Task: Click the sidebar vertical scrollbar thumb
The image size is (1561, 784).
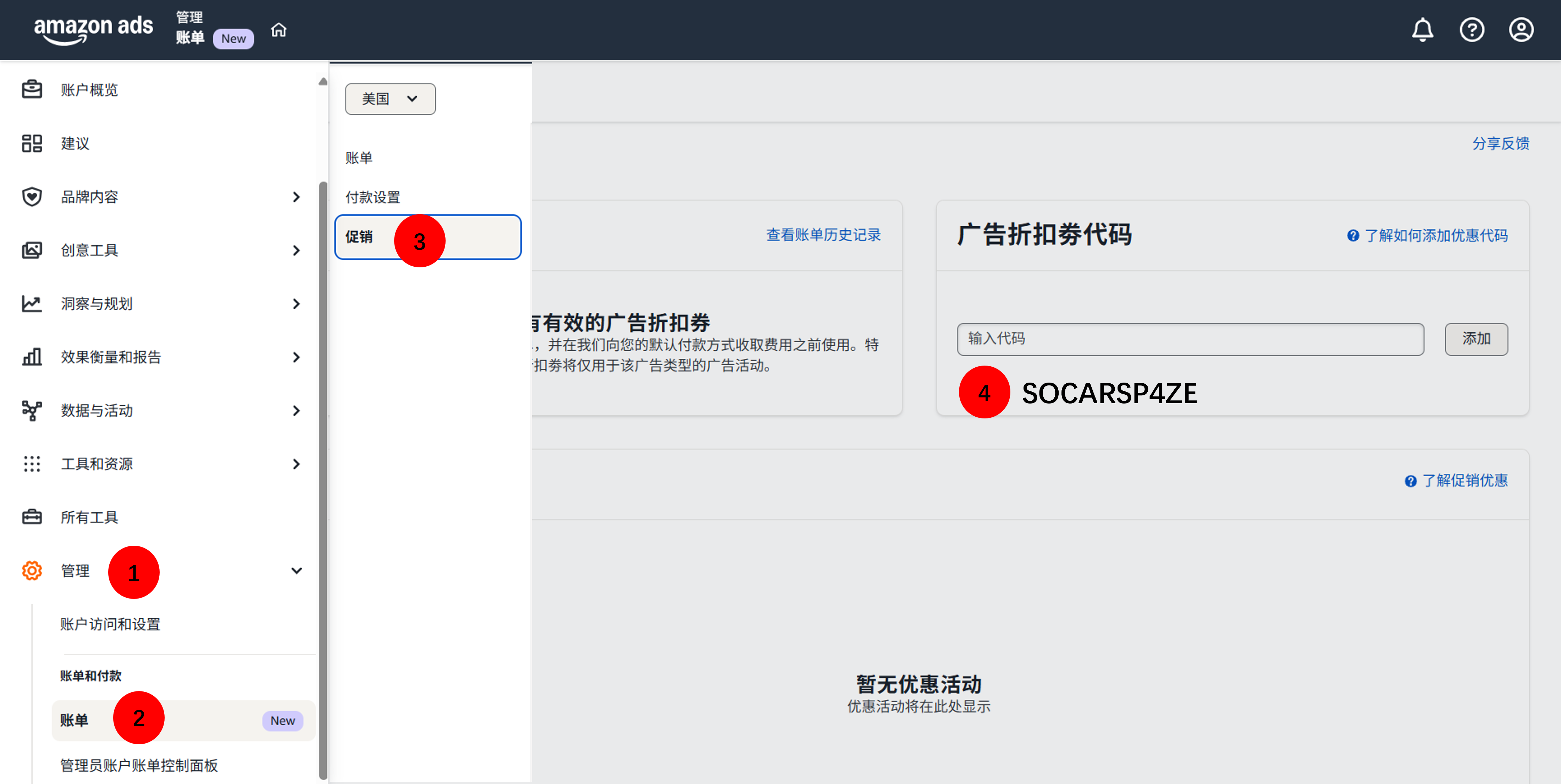Action: tap(323, 480)
